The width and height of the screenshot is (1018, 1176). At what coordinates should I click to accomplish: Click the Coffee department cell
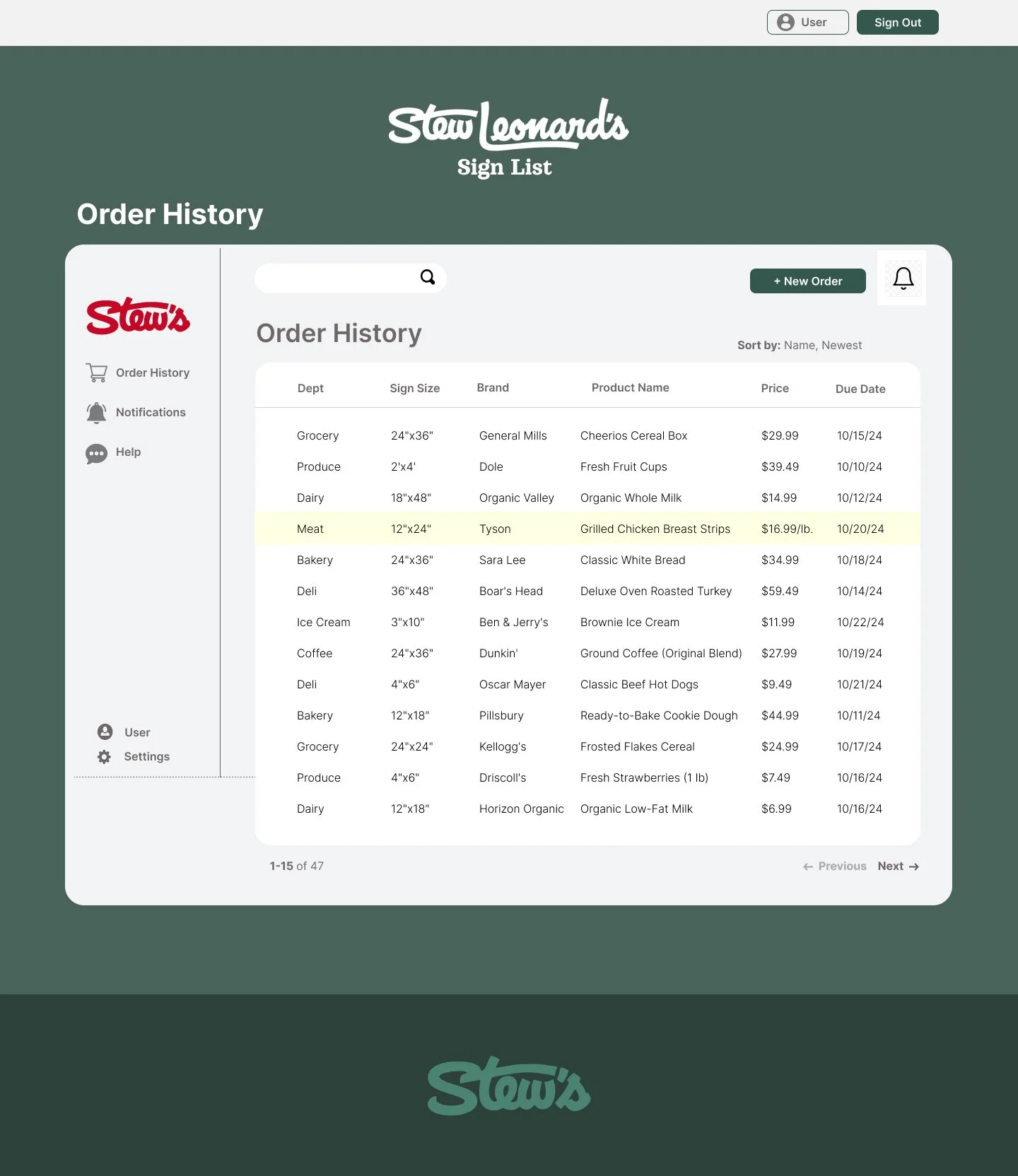click(x=315, y=654)
